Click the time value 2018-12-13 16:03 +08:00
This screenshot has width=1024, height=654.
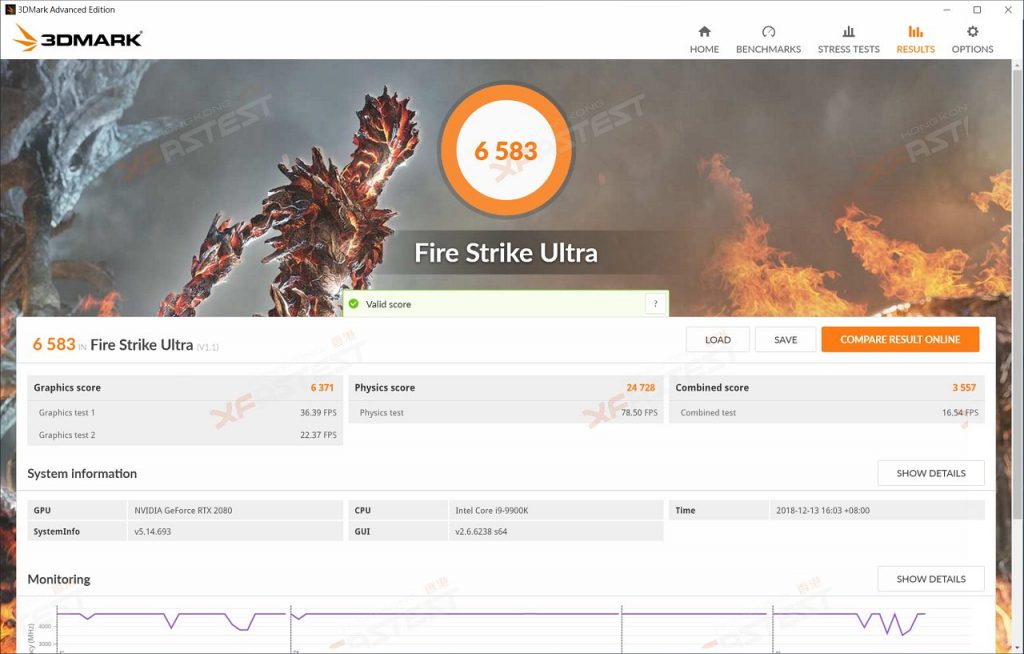point(823,510)
